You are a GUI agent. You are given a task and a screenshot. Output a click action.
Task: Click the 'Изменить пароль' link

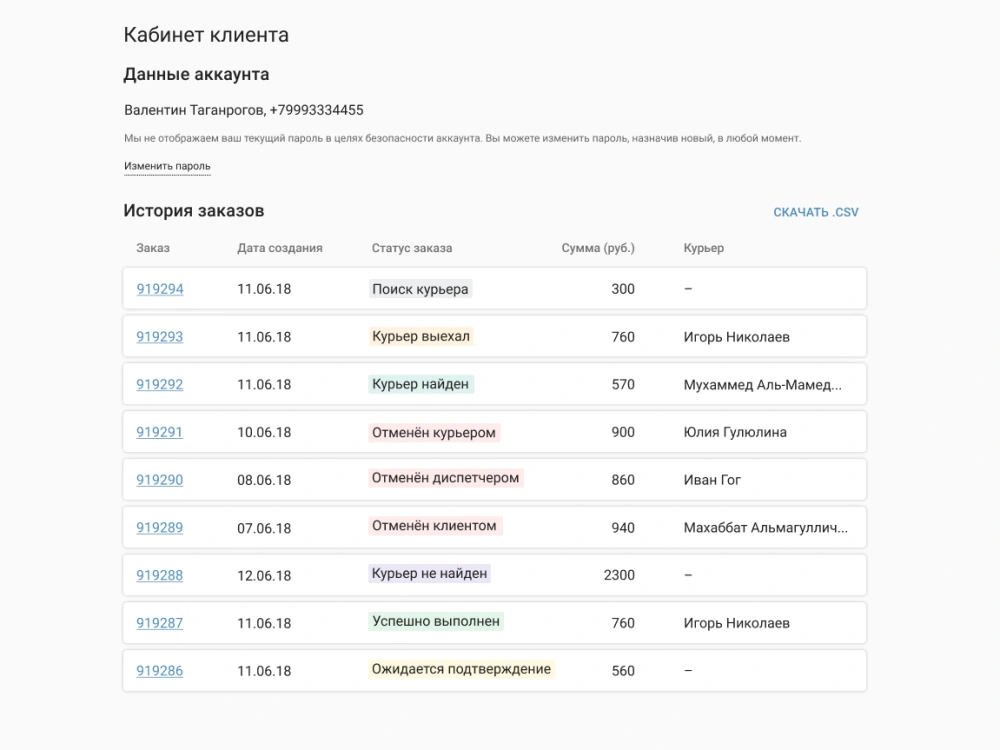point(167,166)
